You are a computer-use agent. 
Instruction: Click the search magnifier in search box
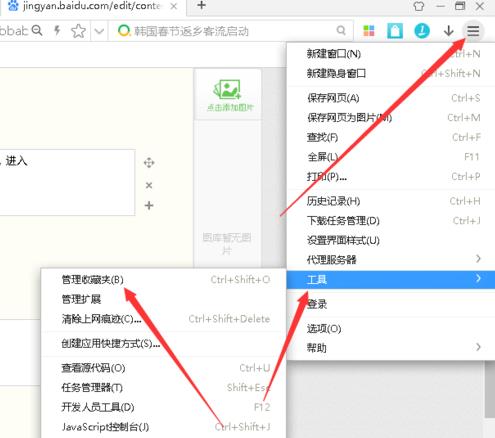point(341,31)
